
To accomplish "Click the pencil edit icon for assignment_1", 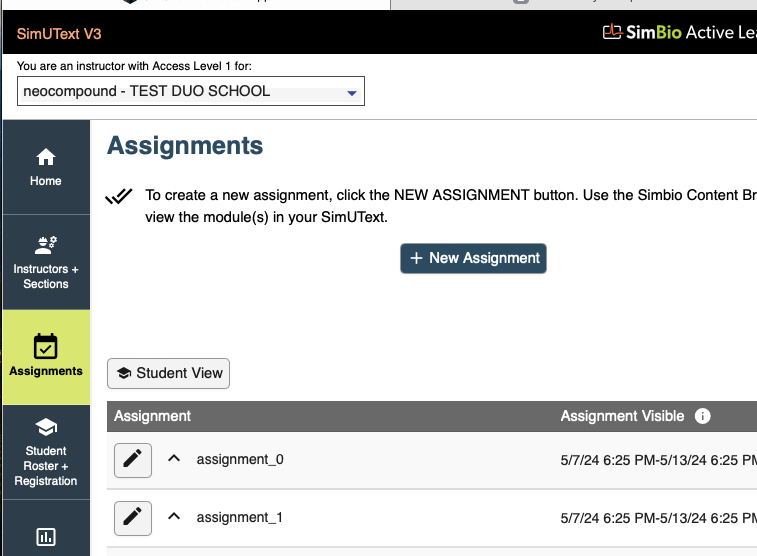I will (x=133, y=518).
